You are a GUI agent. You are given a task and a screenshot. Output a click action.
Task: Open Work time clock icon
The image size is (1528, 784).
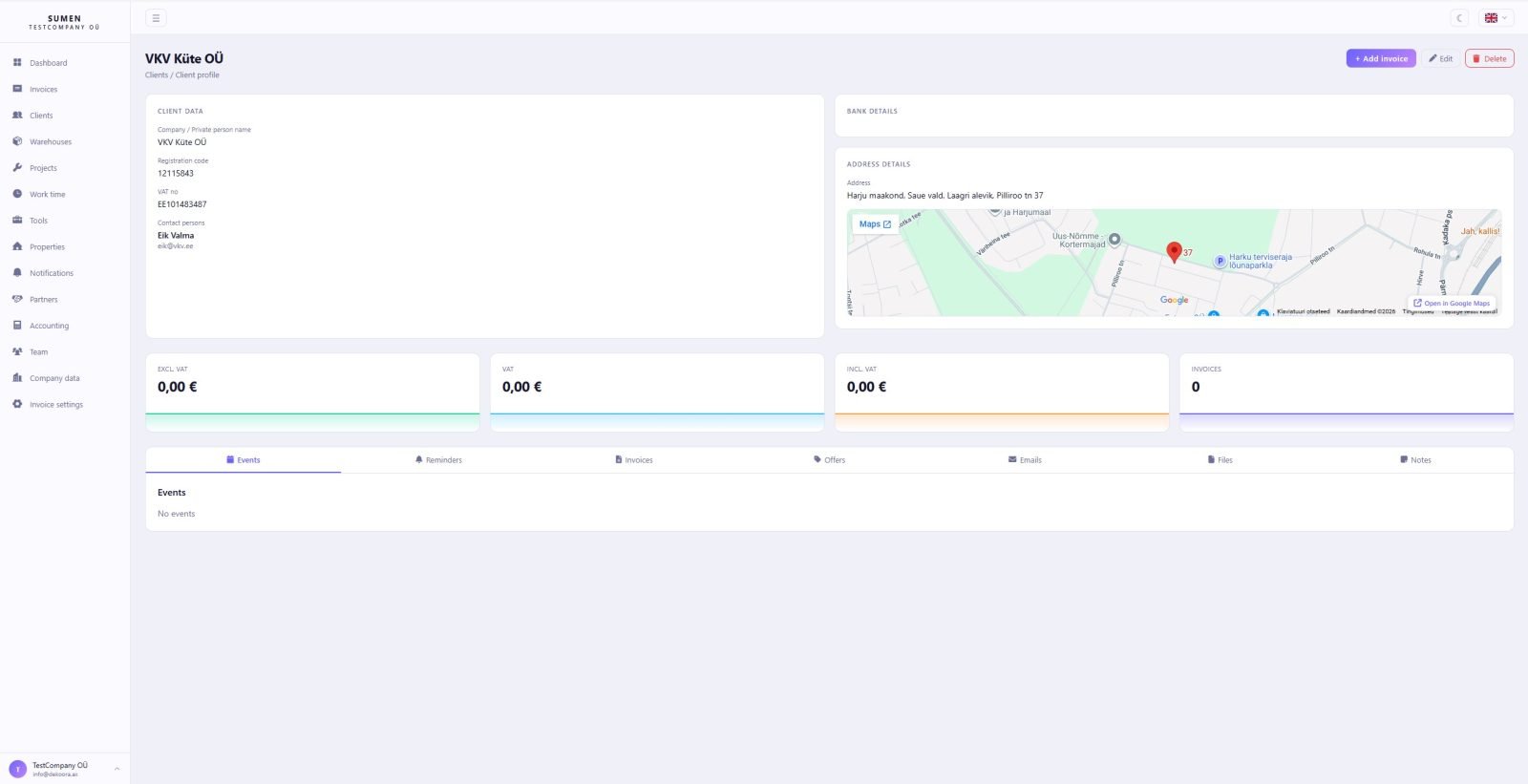tap(17, 194)
